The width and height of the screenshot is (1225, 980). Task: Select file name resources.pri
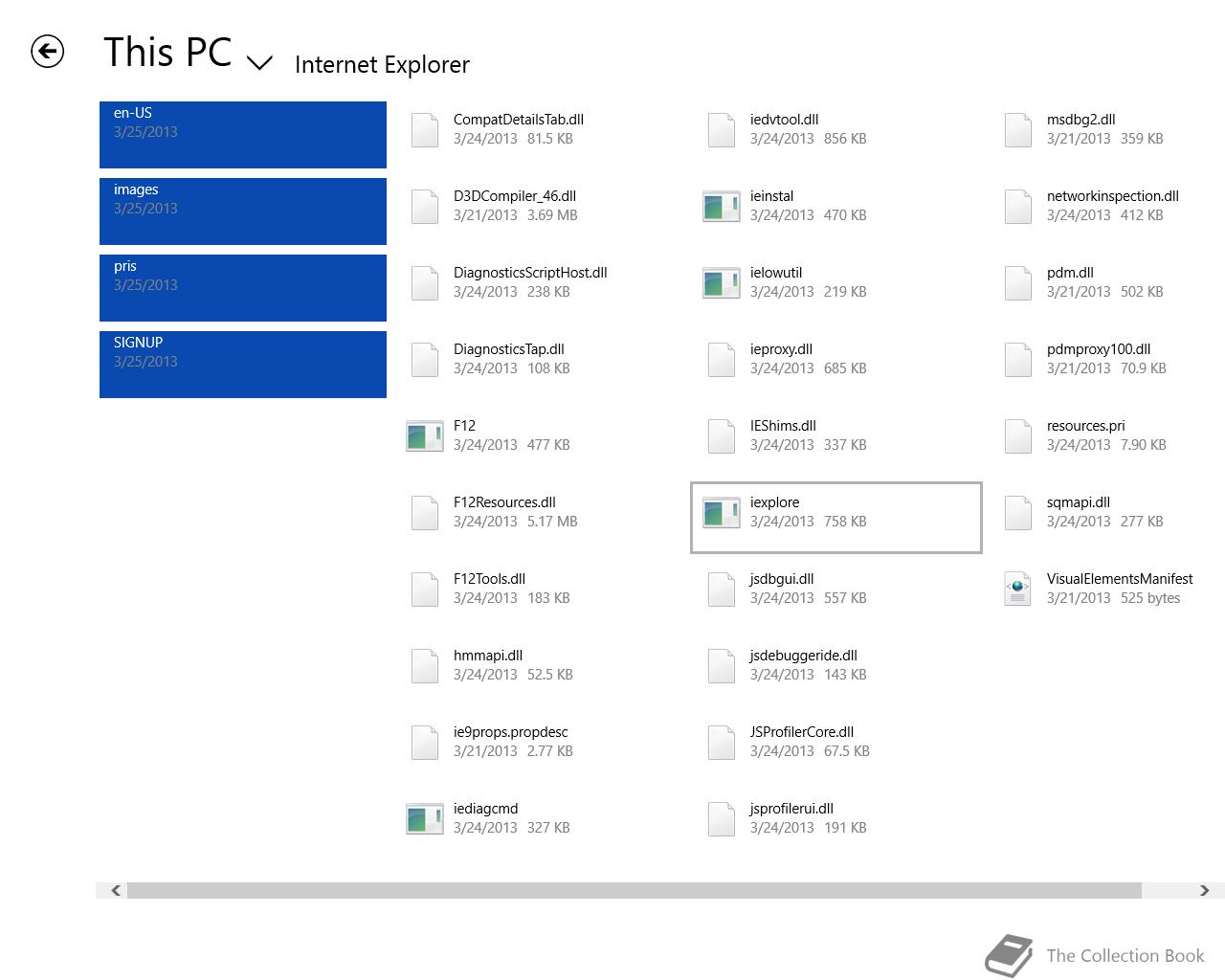1086,426
